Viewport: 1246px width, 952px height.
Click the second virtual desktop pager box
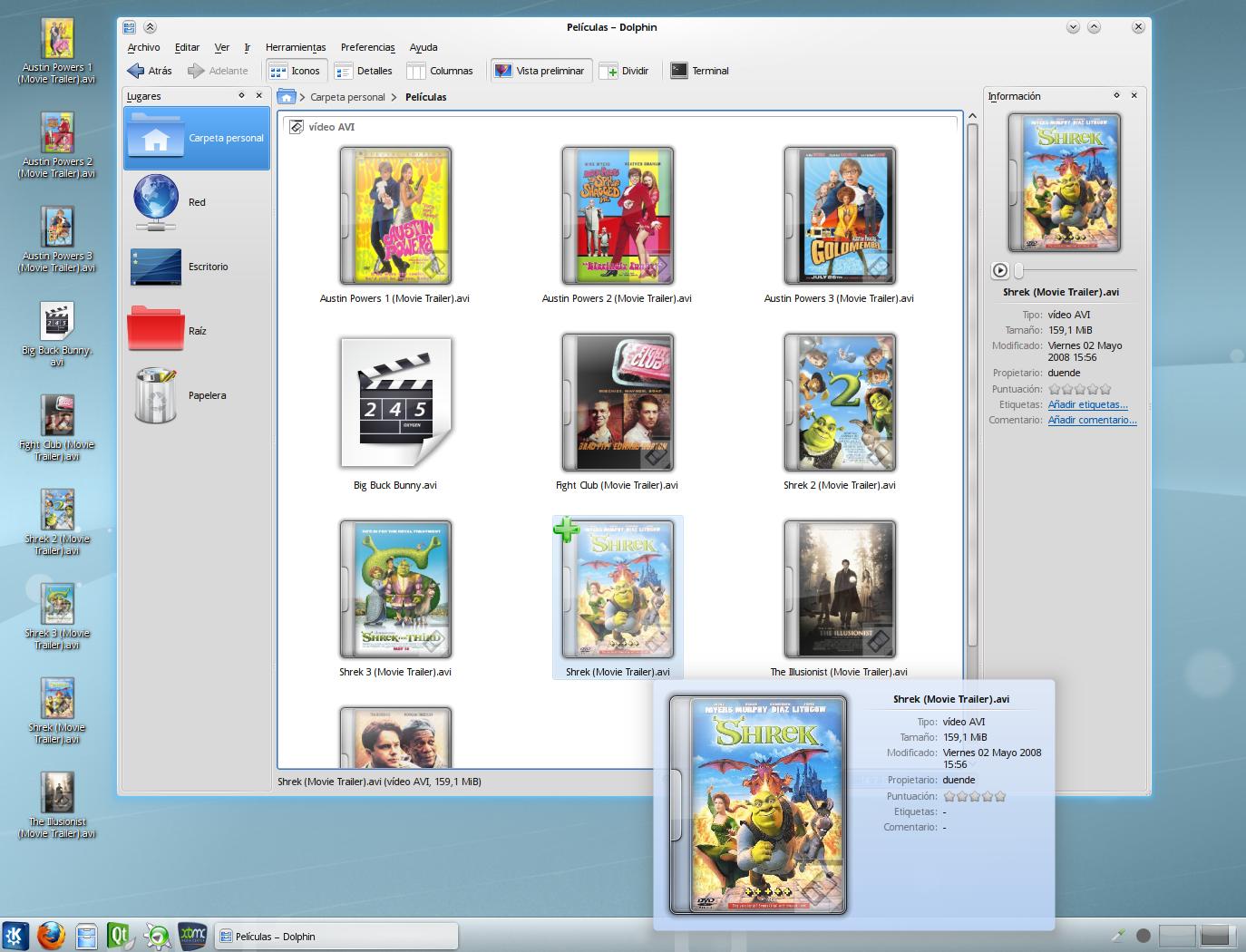tap(1216, 936)
